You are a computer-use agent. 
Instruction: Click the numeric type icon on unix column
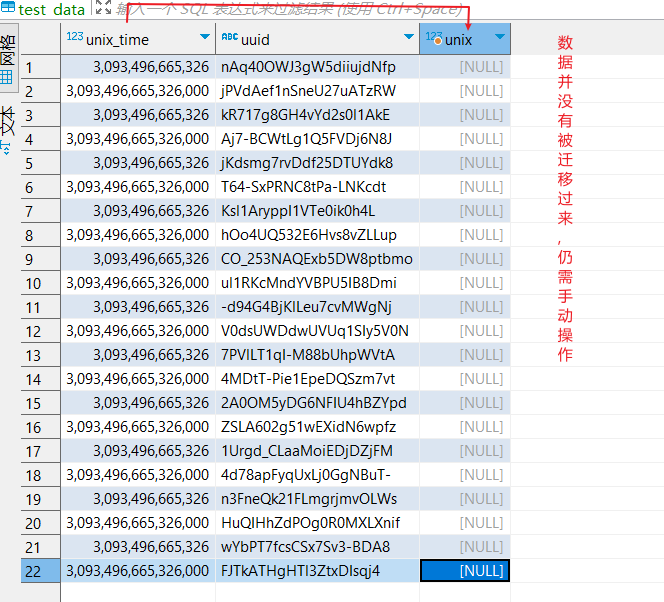(x=434, y=38)
